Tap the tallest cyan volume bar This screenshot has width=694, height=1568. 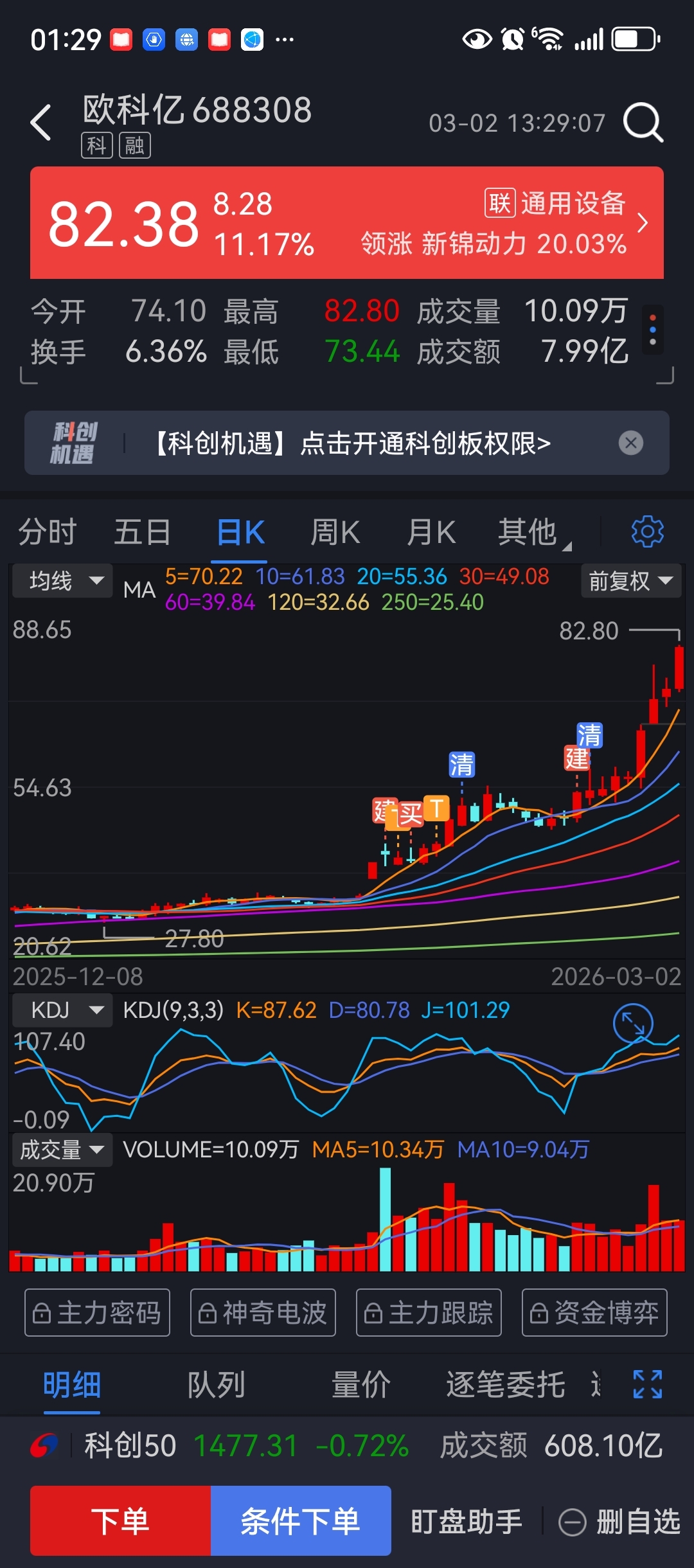(385, 1219)
